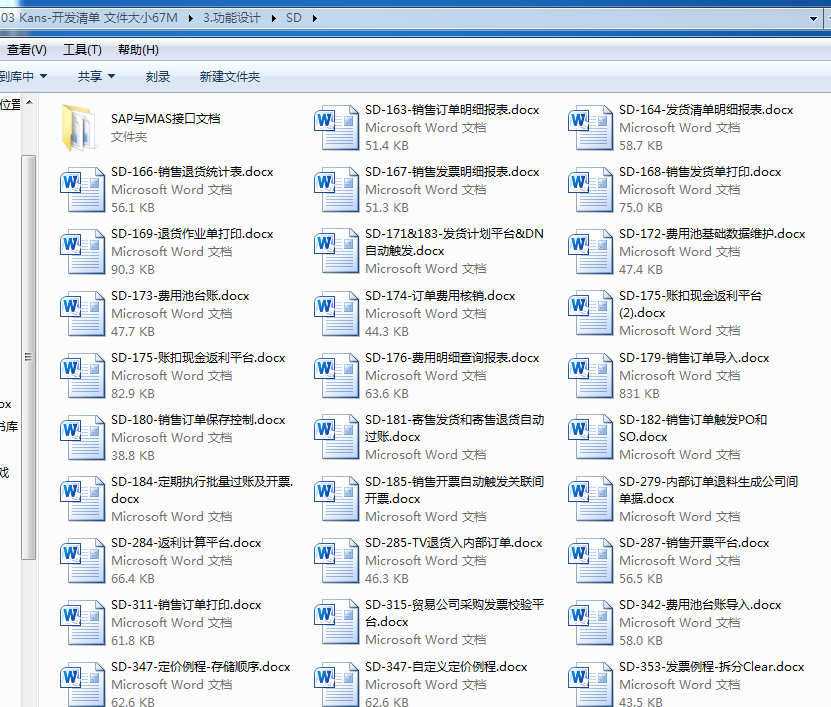Select Word icon for SD-164-发货清单明细报表.docx
The height and width of the screenshot is (707, 831).
pyautogui.click(x=590, y=127)
